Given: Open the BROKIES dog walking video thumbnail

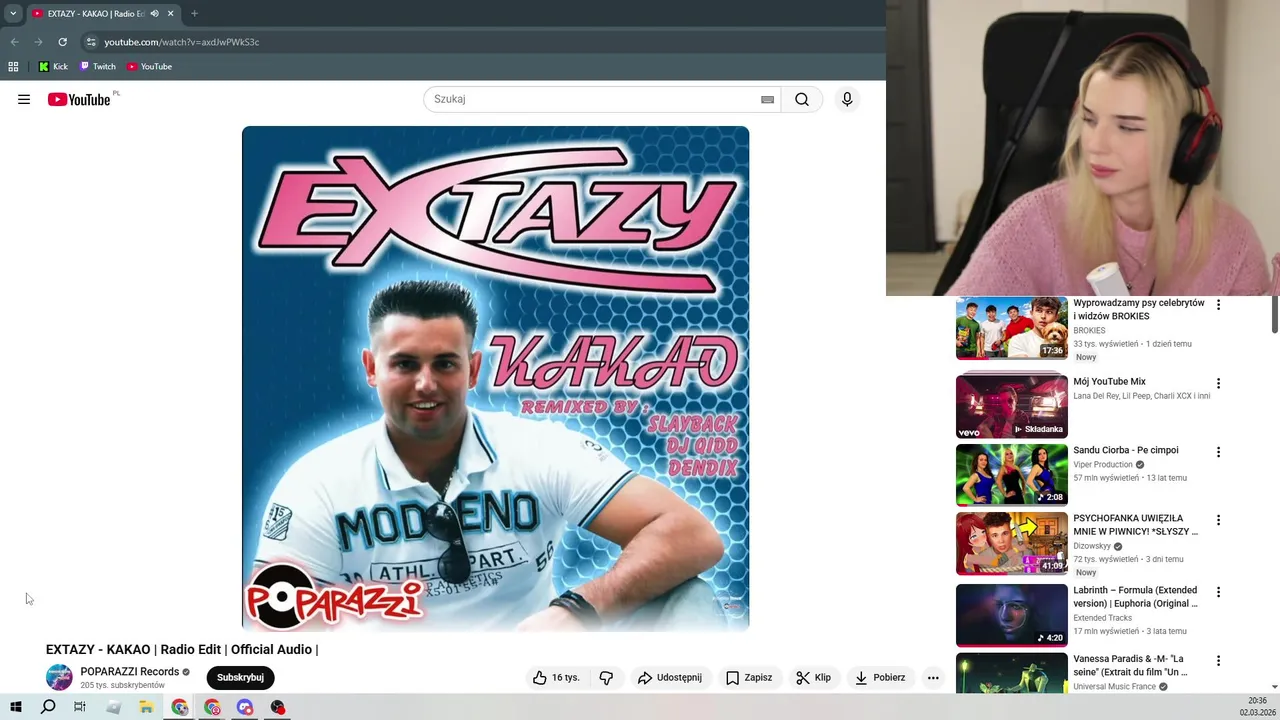Looking at the screenshot, I should pos(1012,328).
